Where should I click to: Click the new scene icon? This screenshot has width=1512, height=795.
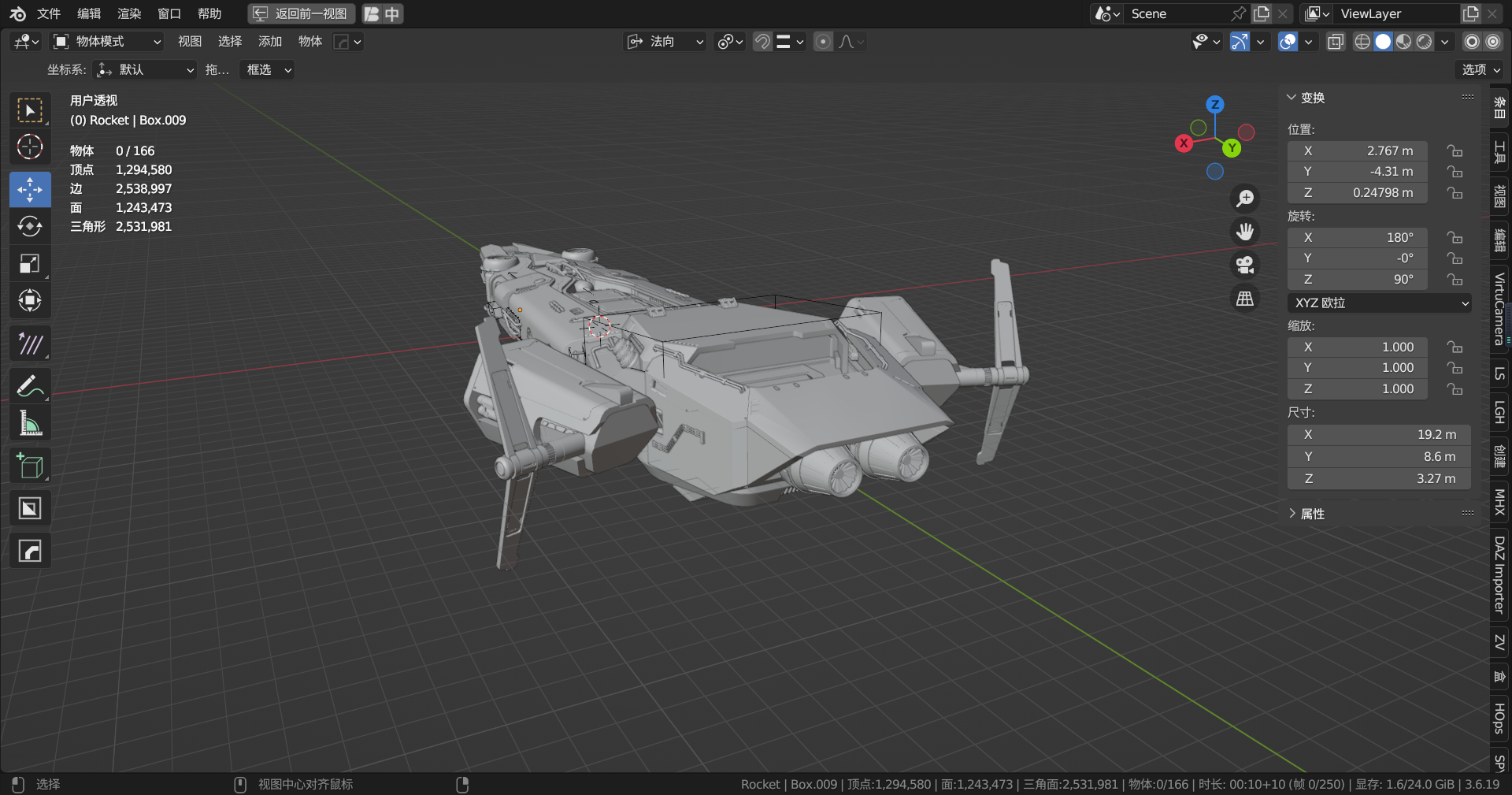click(x=1262, y=13)
